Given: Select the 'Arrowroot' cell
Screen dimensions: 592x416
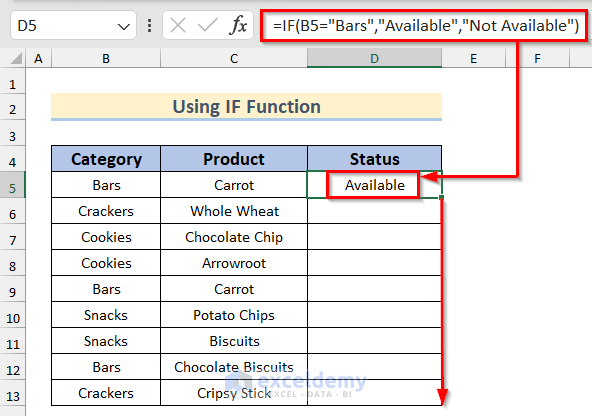Looking at the screenshot, I should pyautogui.click(x=234, y=263).
